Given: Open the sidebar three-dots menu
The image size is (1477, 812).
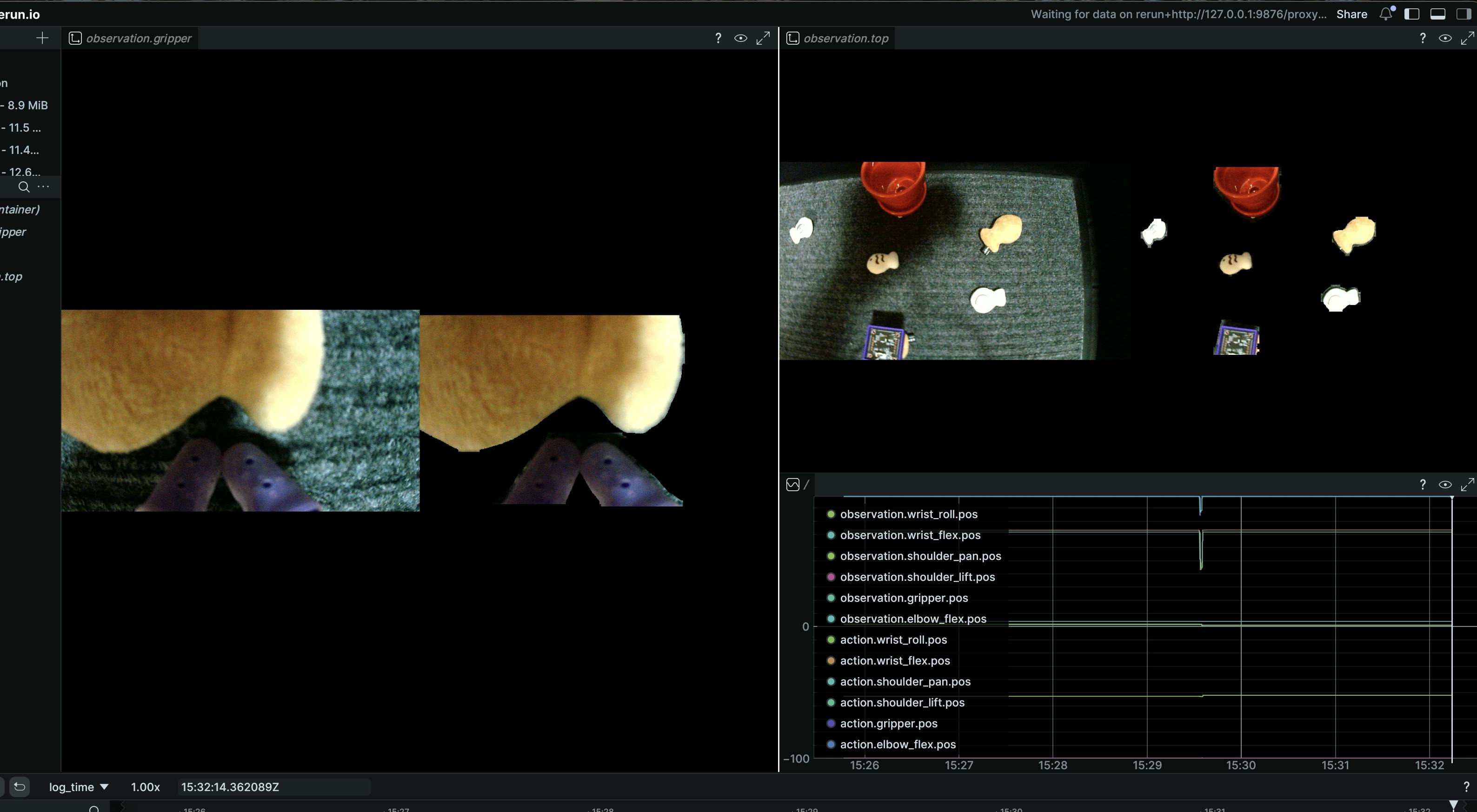Looking at the screenshot, I should [43, 186].
